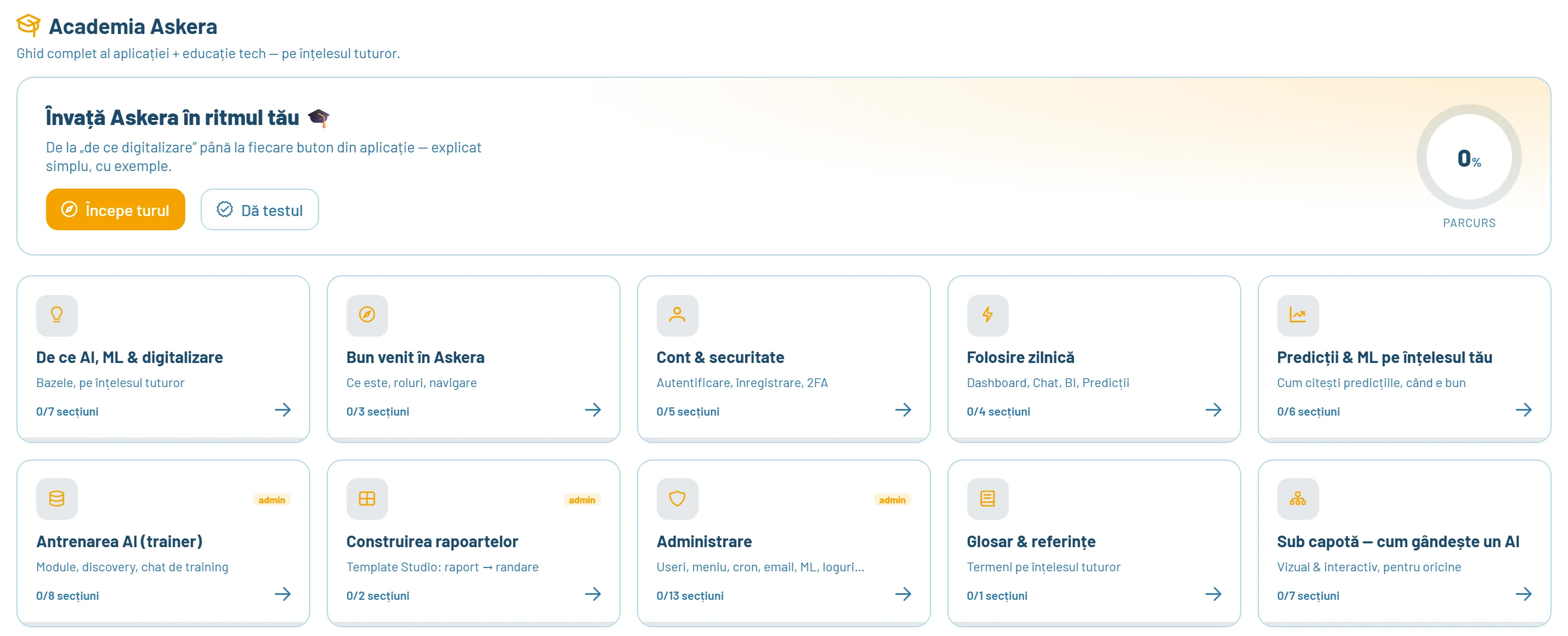Screen dimensions: 1568x636
Task: Click the shield icon on the Administrare card
Action: point(677,499)
